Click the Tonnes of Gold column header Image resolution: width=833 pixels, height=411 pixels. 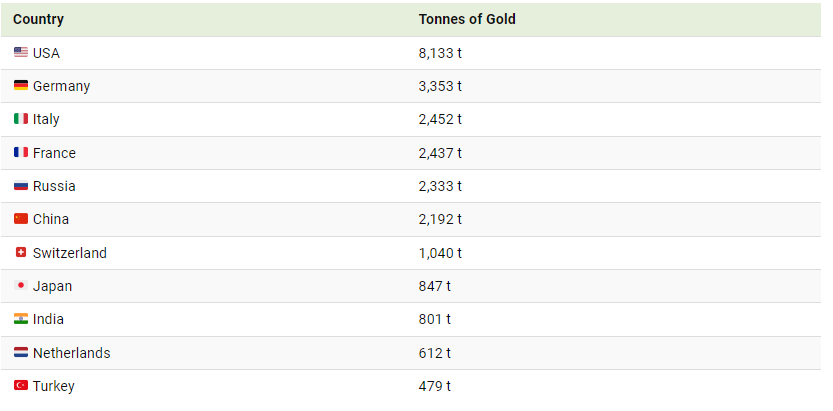[466, 19]
